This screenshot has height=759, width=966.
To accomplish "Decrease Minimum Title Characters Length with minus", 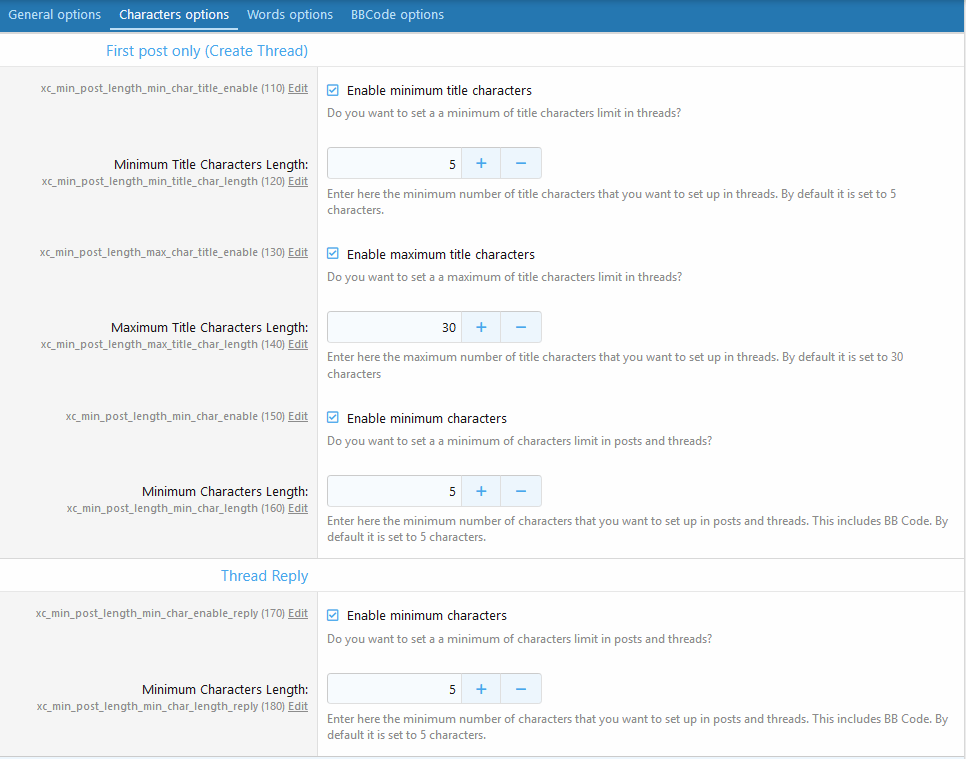I will point(521,164).
